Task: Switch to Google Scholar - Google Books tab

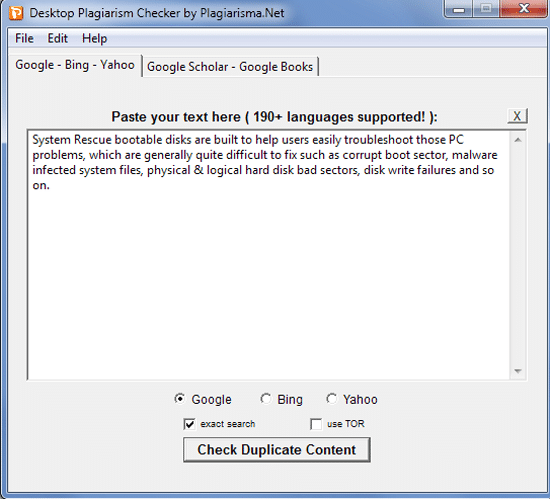Action: point(230,67)
